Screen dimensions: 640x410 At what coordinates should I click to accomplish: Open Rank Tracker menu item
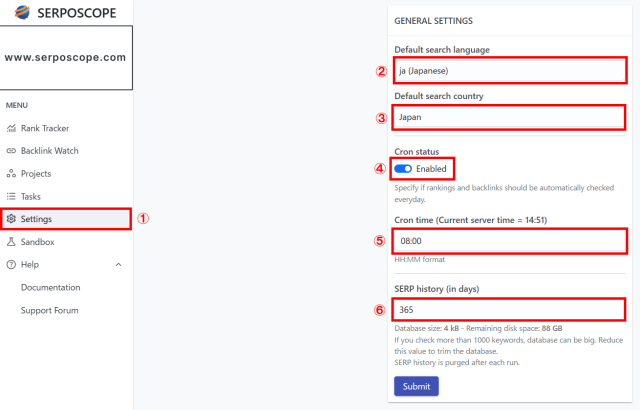[x=45, y=128]
